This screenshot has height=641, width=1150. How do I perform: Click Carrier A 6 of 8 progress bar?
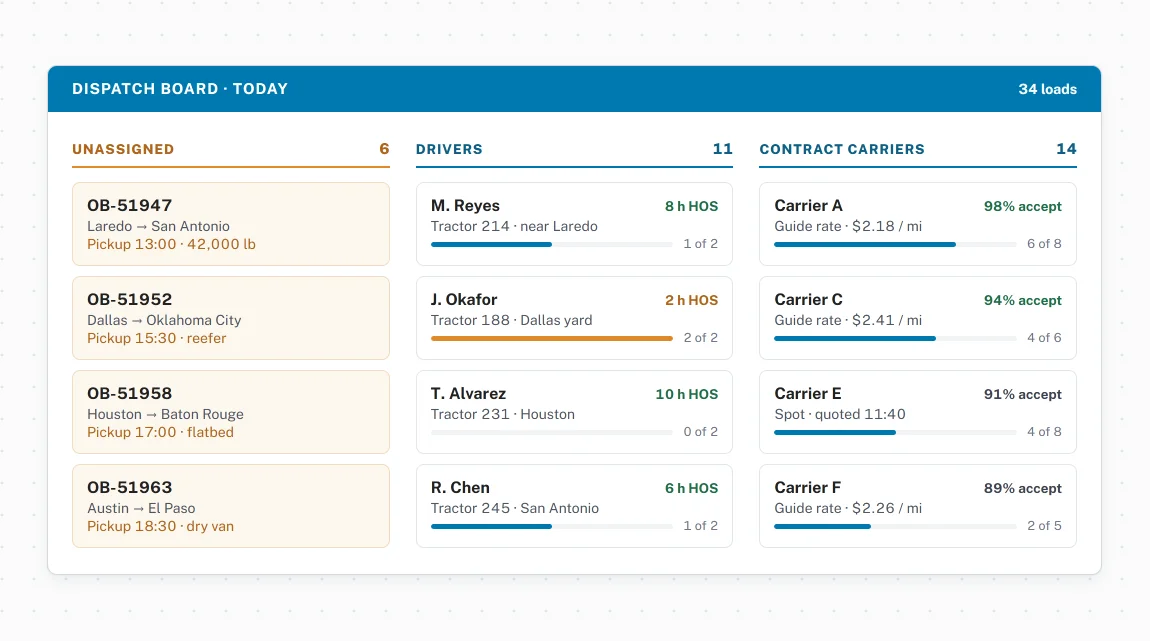896,244
